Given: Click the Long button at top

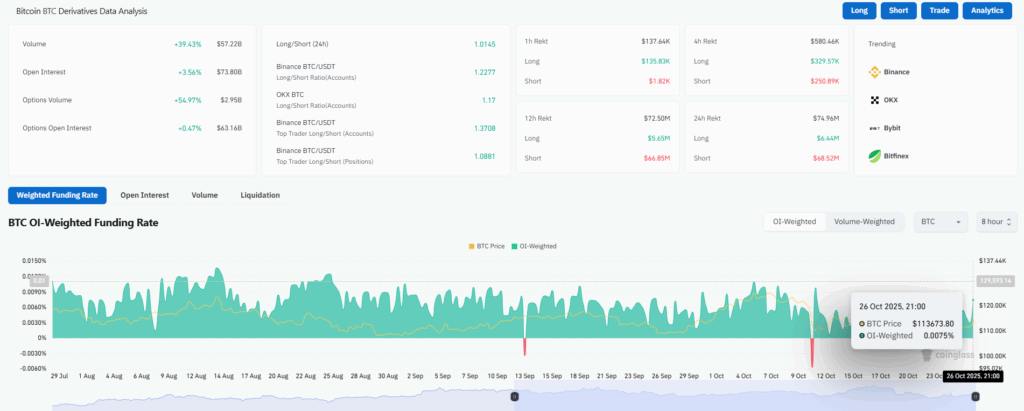Looking at the screenshot, I should (x=858, y=11).
